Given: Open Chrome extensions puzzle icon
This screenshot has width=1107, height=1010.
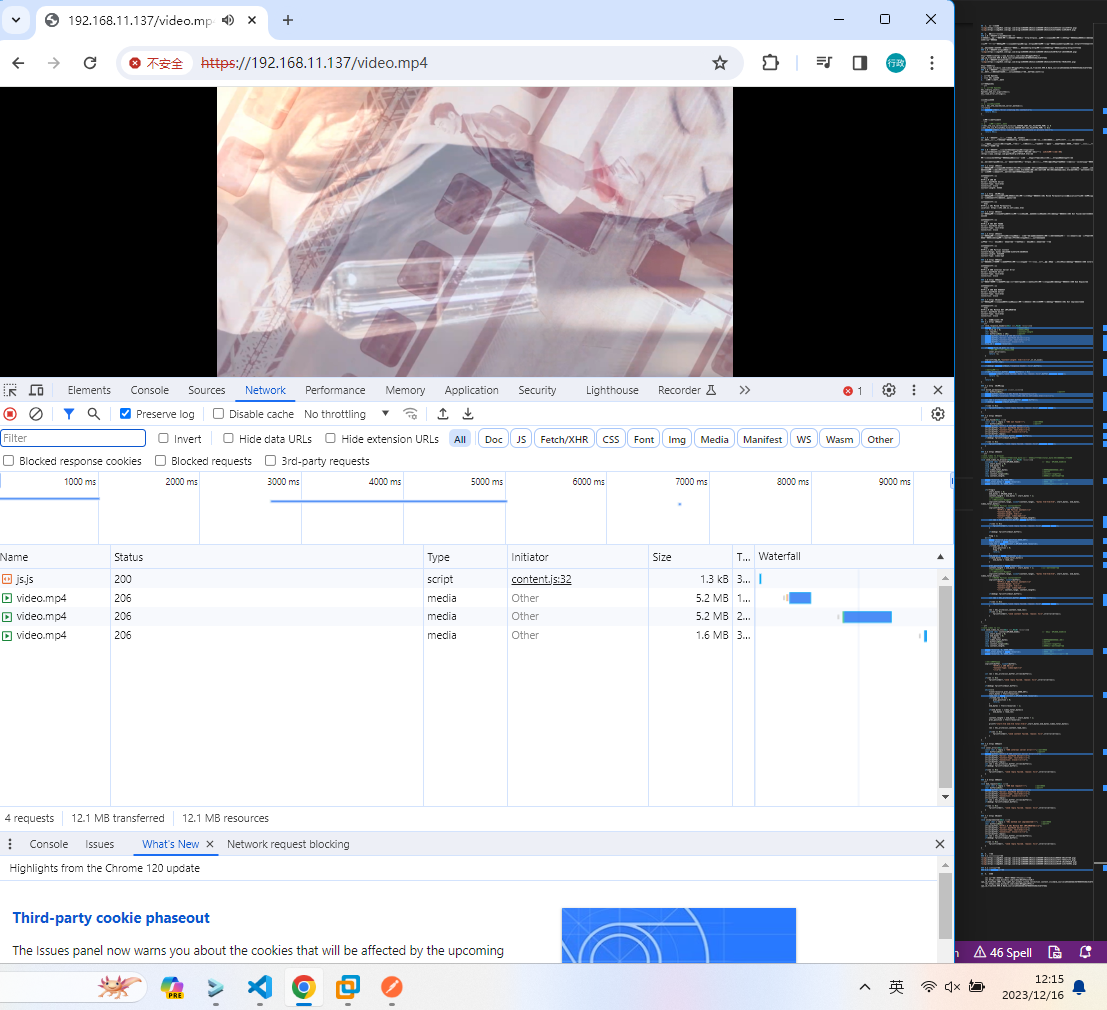Looking at the screenshot, I should tap(770, 63).
